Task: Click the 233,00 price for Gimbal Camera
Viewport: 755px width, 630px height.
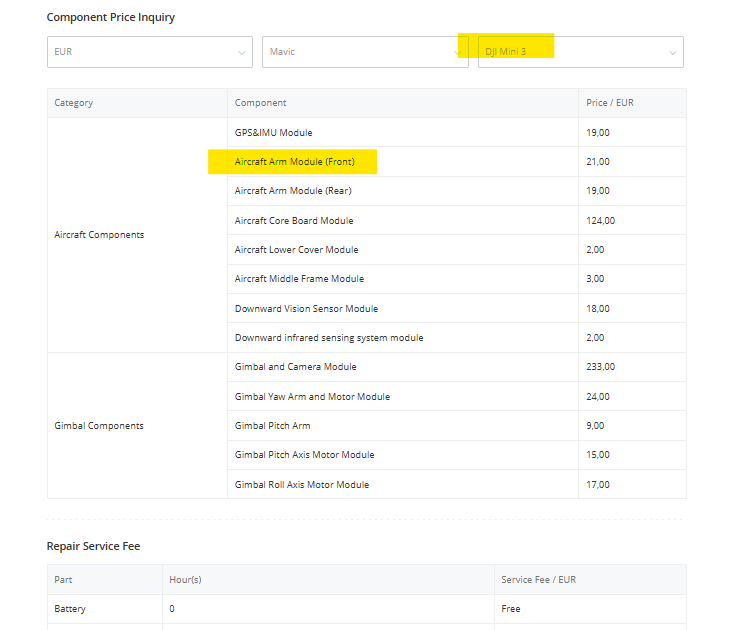Action: [x=600, y=367]
